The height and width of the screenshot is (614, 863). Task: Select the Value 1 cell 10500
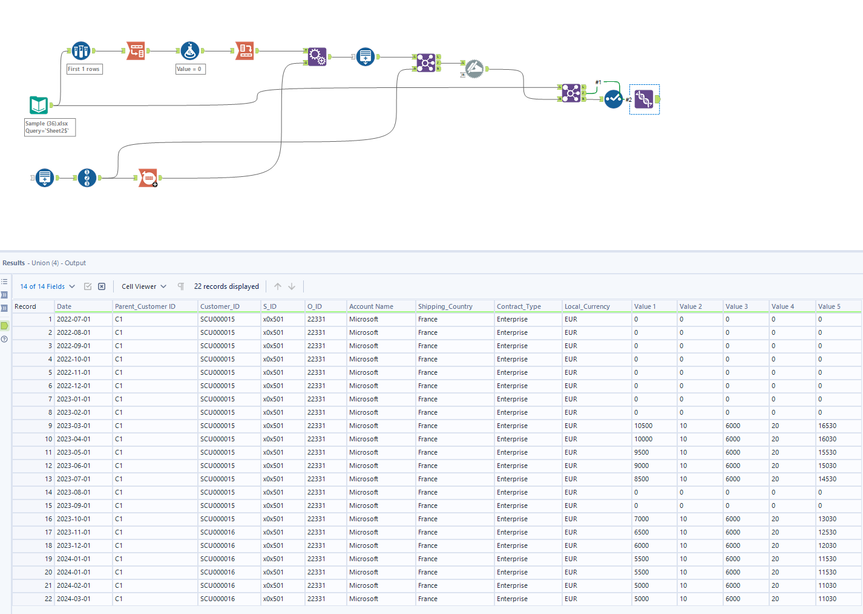pyautogui.click(x=655, y=426)
